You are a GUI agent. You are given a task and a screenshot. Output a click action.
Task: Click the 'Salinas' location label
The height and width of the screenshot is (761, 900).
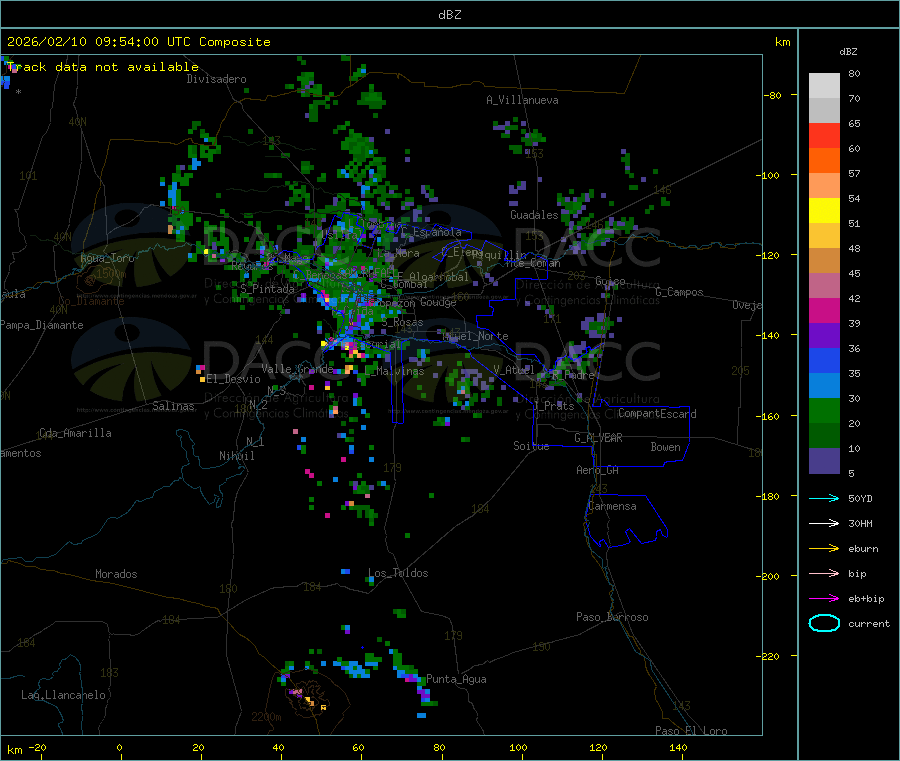173,406
